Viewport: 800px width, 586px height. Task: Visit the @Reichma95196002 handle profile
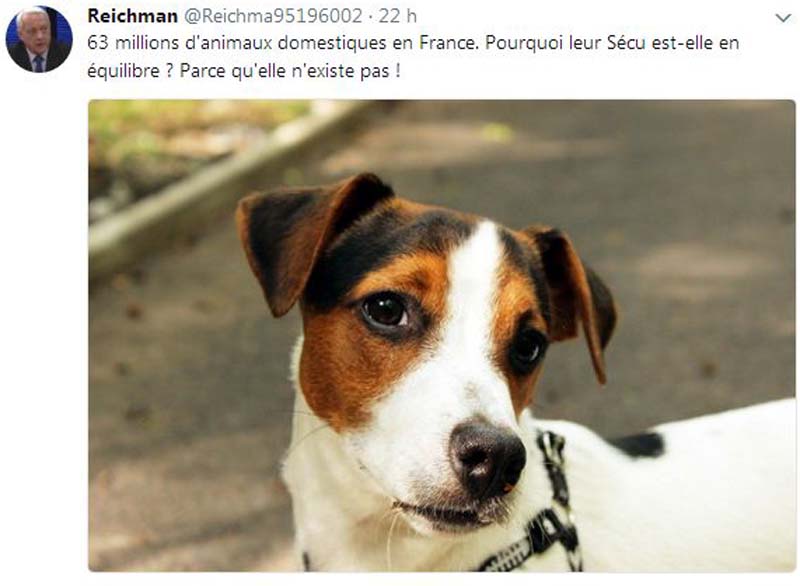click(x=273, y=16)
